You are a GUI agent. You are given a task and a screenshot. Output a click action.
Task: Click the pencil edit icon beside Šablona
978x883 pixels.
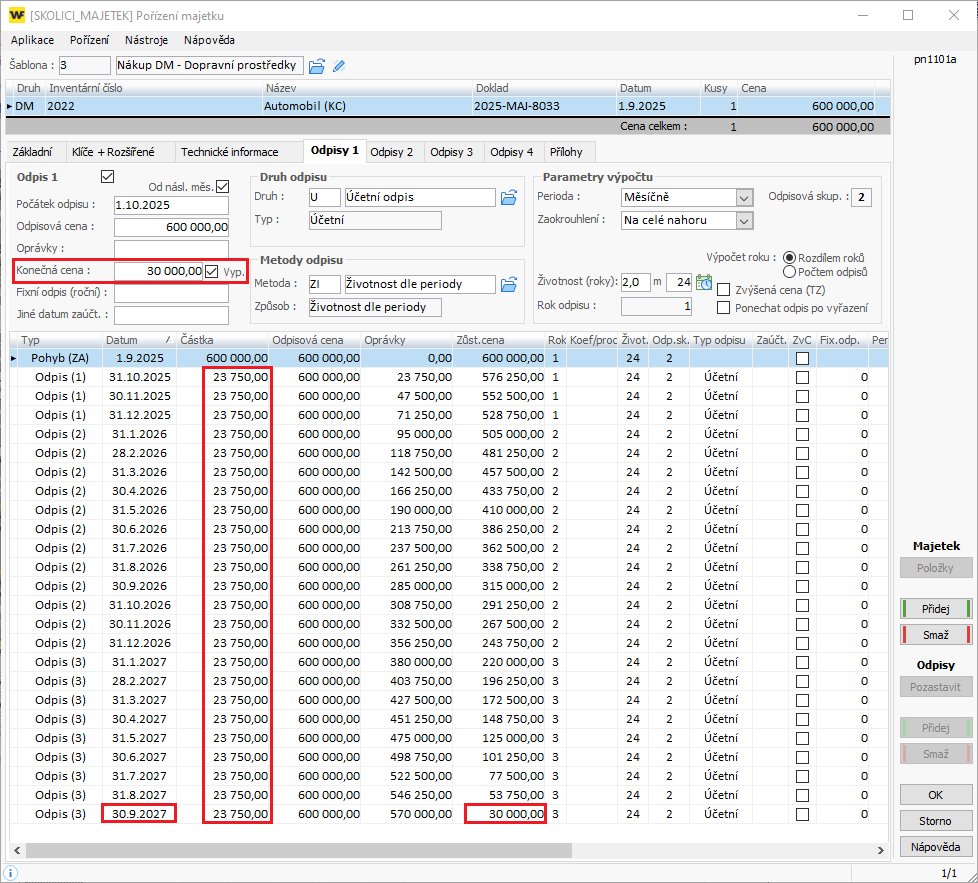[339, 66]
